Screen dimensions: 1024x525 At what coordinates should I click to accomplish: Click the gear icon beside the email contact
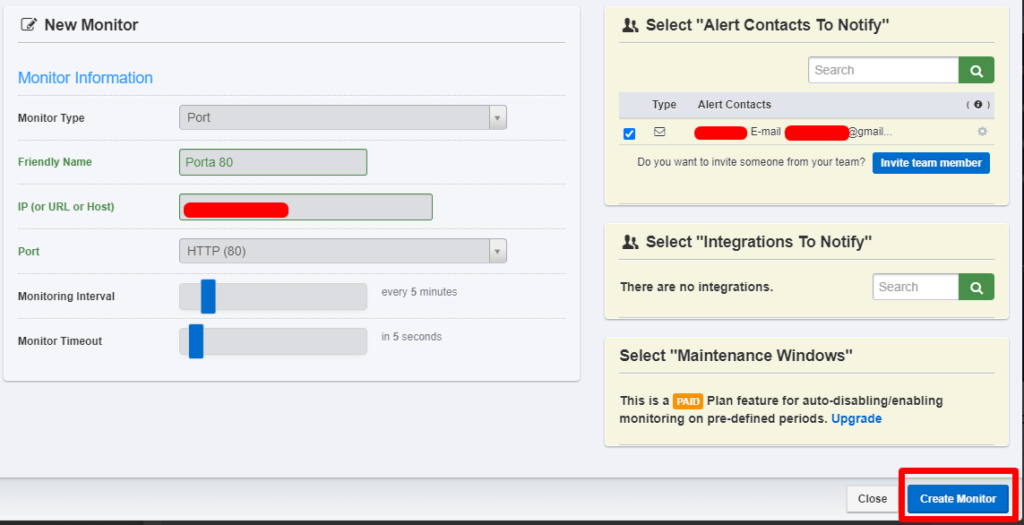981,132
